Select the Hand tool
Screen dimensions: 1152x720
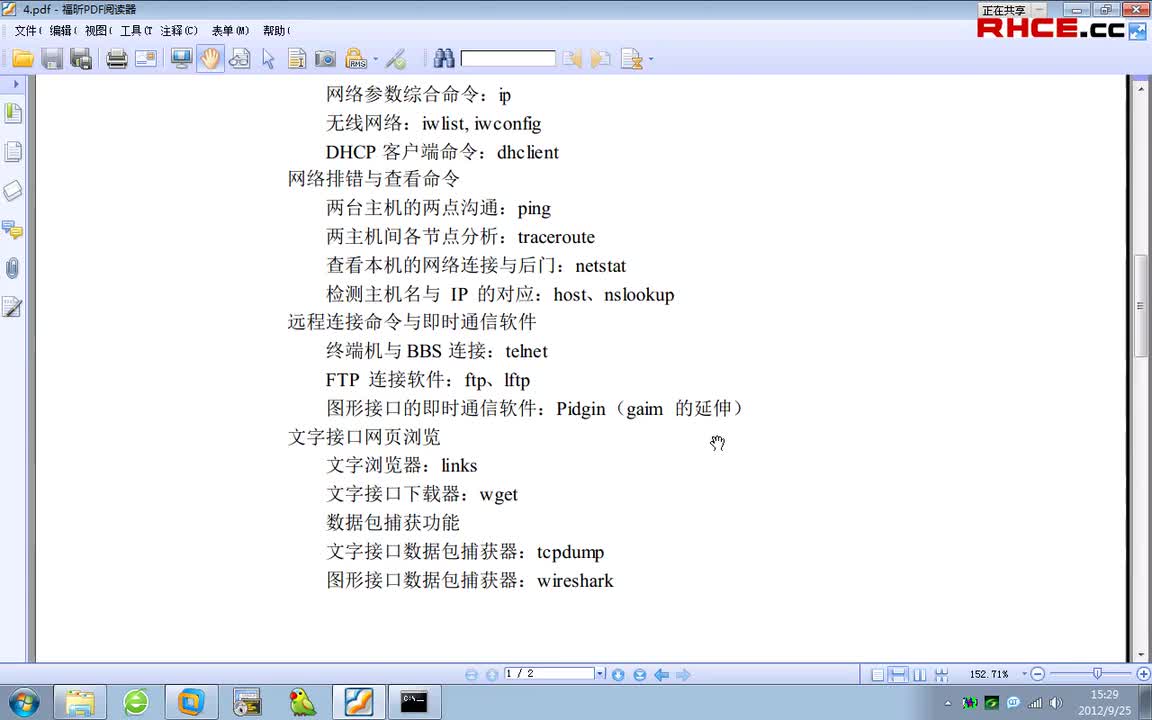click(x=210, y=59)
